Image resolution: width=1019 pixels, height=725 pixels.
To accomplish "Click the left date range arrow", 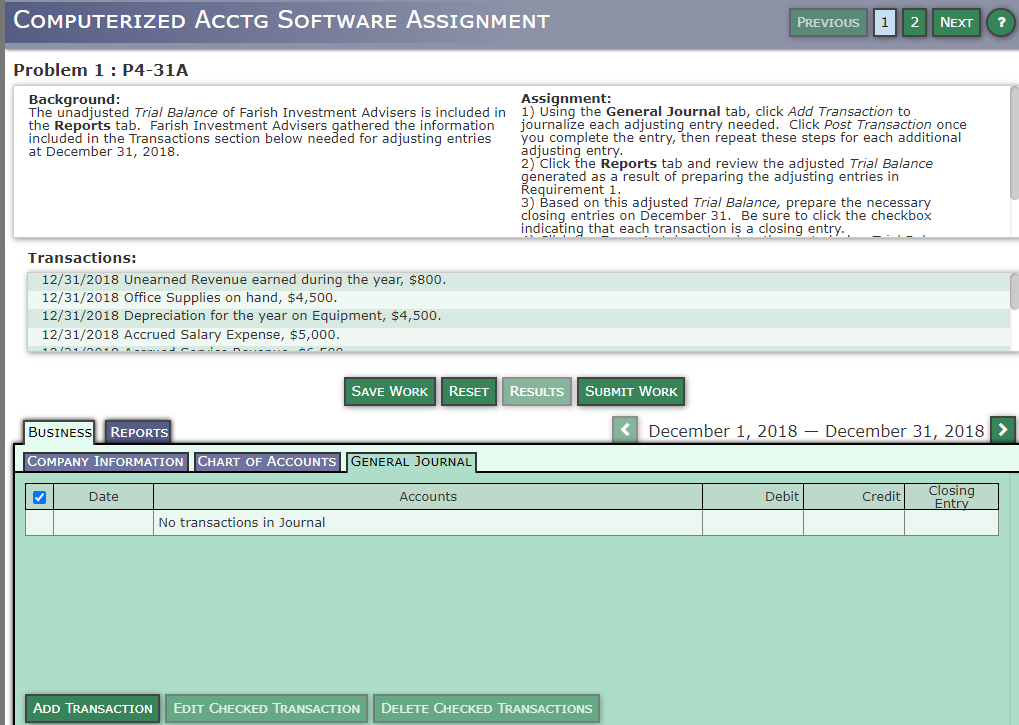I will [623, 429].
